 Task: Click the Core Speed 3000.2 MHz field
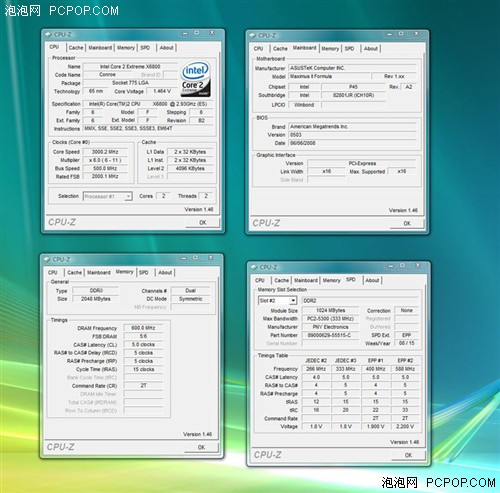tap(105, 152)
